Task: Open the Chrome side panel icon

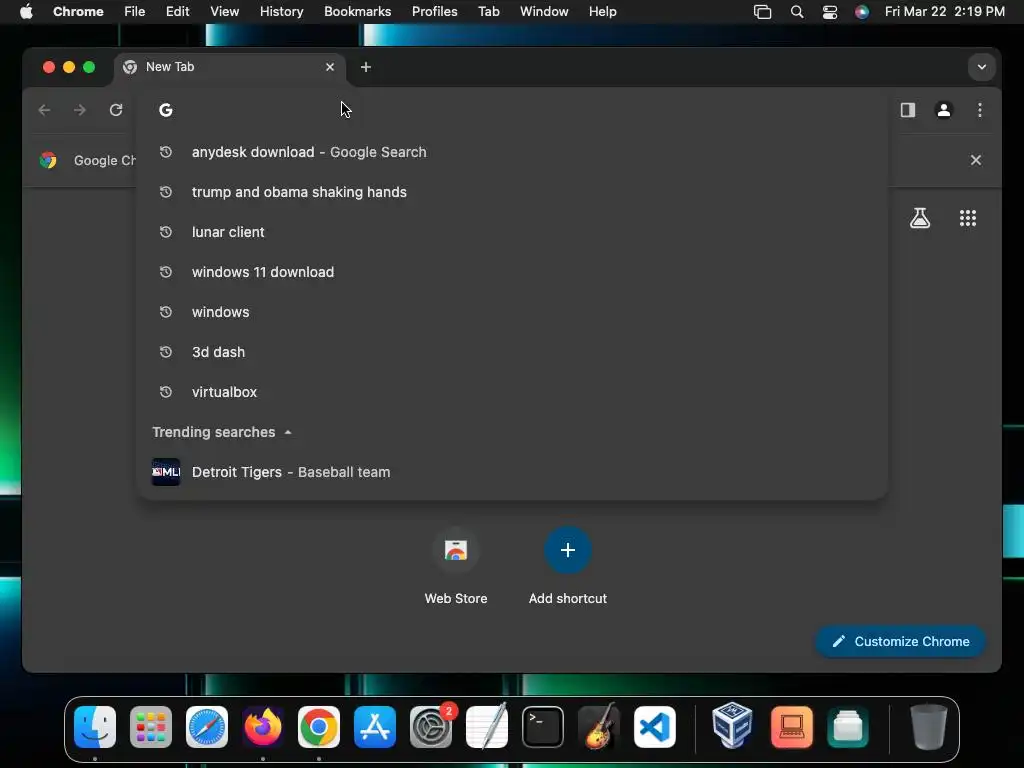Action: pos(908,110)
